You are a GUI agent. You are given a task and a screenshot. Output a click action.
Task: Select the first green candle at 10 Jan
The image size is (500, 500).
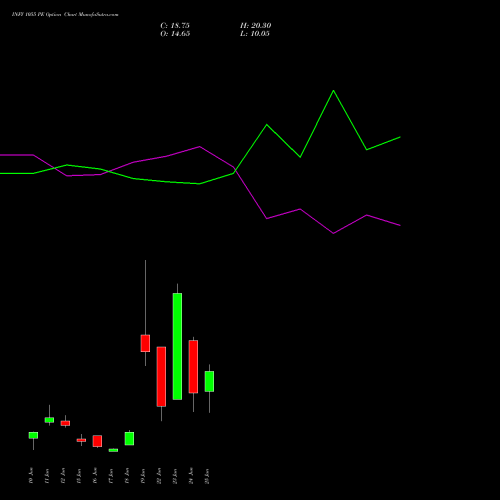(x=33, y=435)
